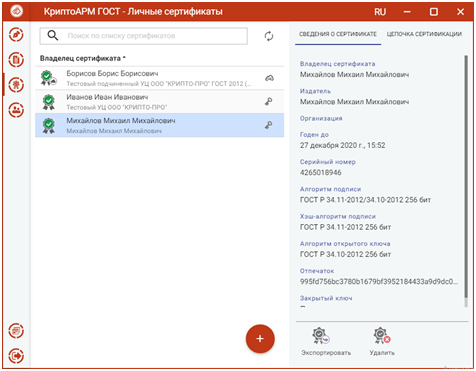Click the expiry date 27 декабря 2020
Screen dimensions: 476x371
(x=343, y=145)
